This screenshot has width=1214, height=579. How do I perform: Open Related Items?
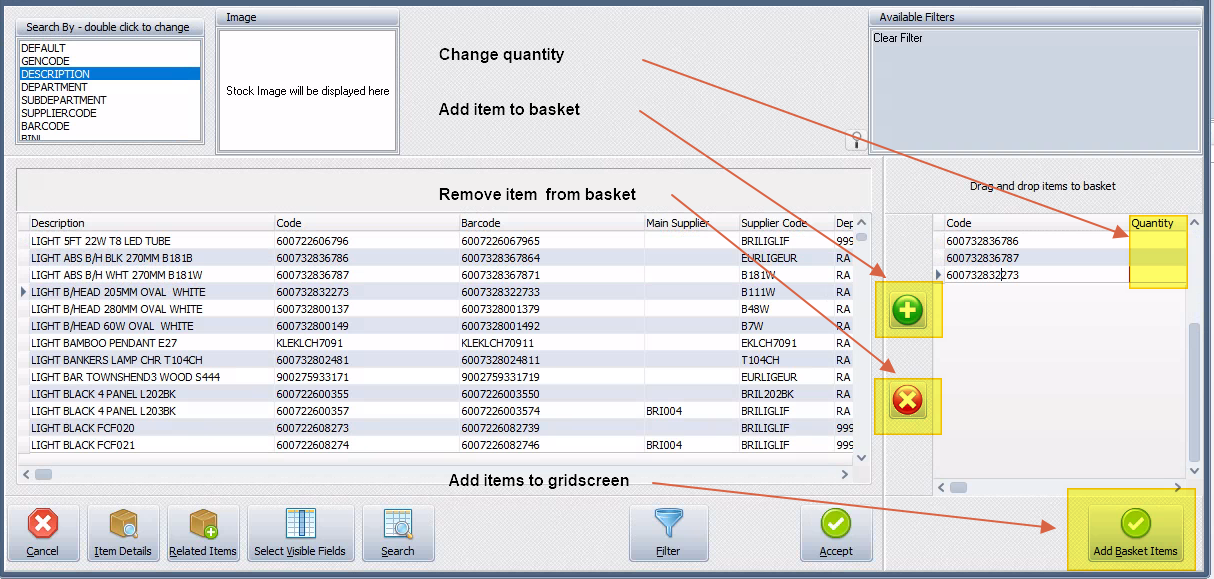point(203,533)
